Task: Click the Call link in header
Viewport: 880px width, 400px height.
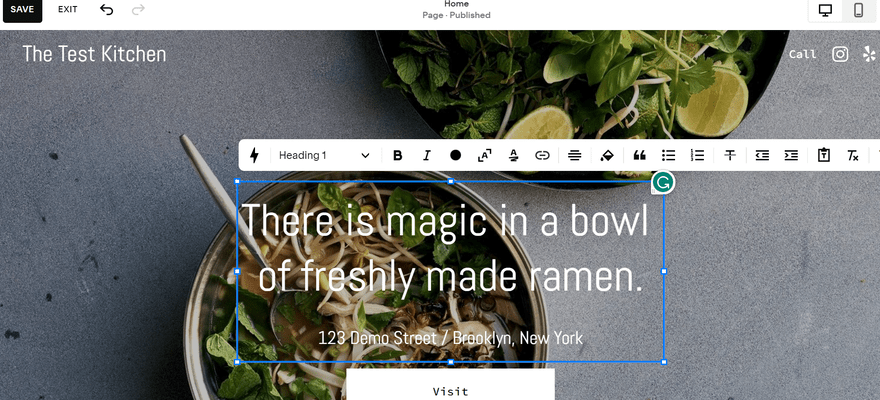Action: click(x=803, y=54)
